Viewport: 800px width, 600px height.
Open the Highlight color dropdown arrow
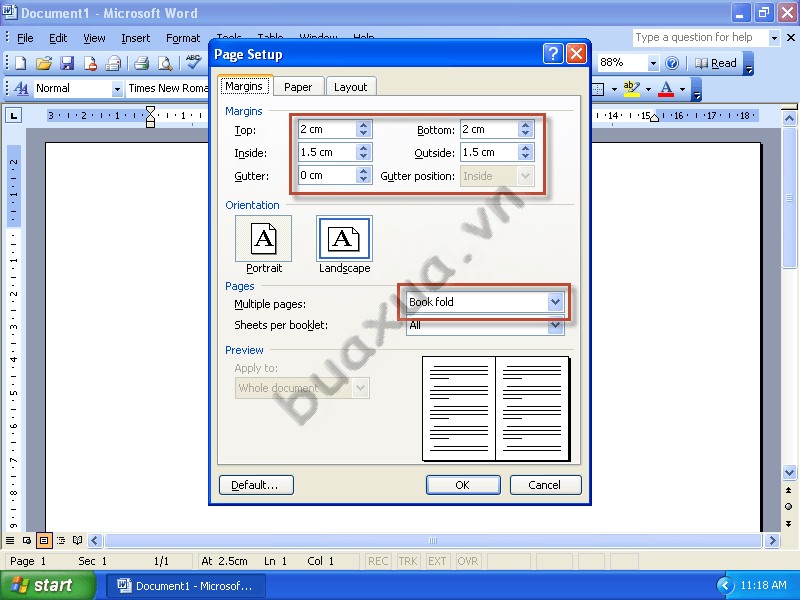tap(648, 89)
